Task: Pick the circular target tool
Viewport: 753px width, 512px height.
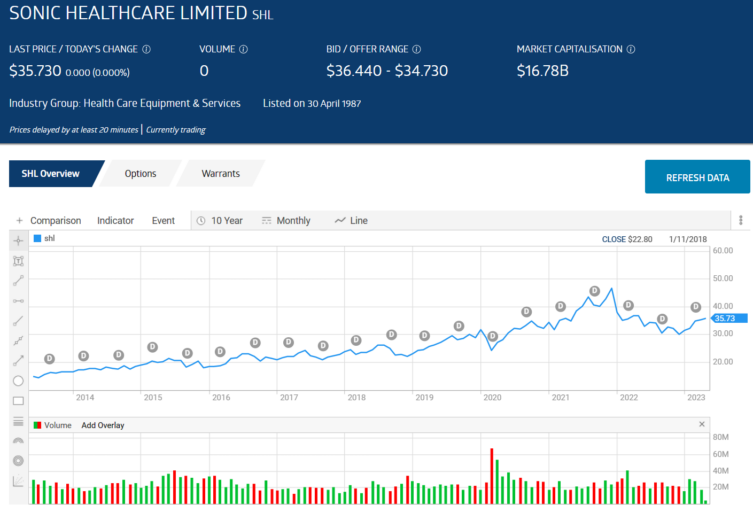Action: [18, 461]
